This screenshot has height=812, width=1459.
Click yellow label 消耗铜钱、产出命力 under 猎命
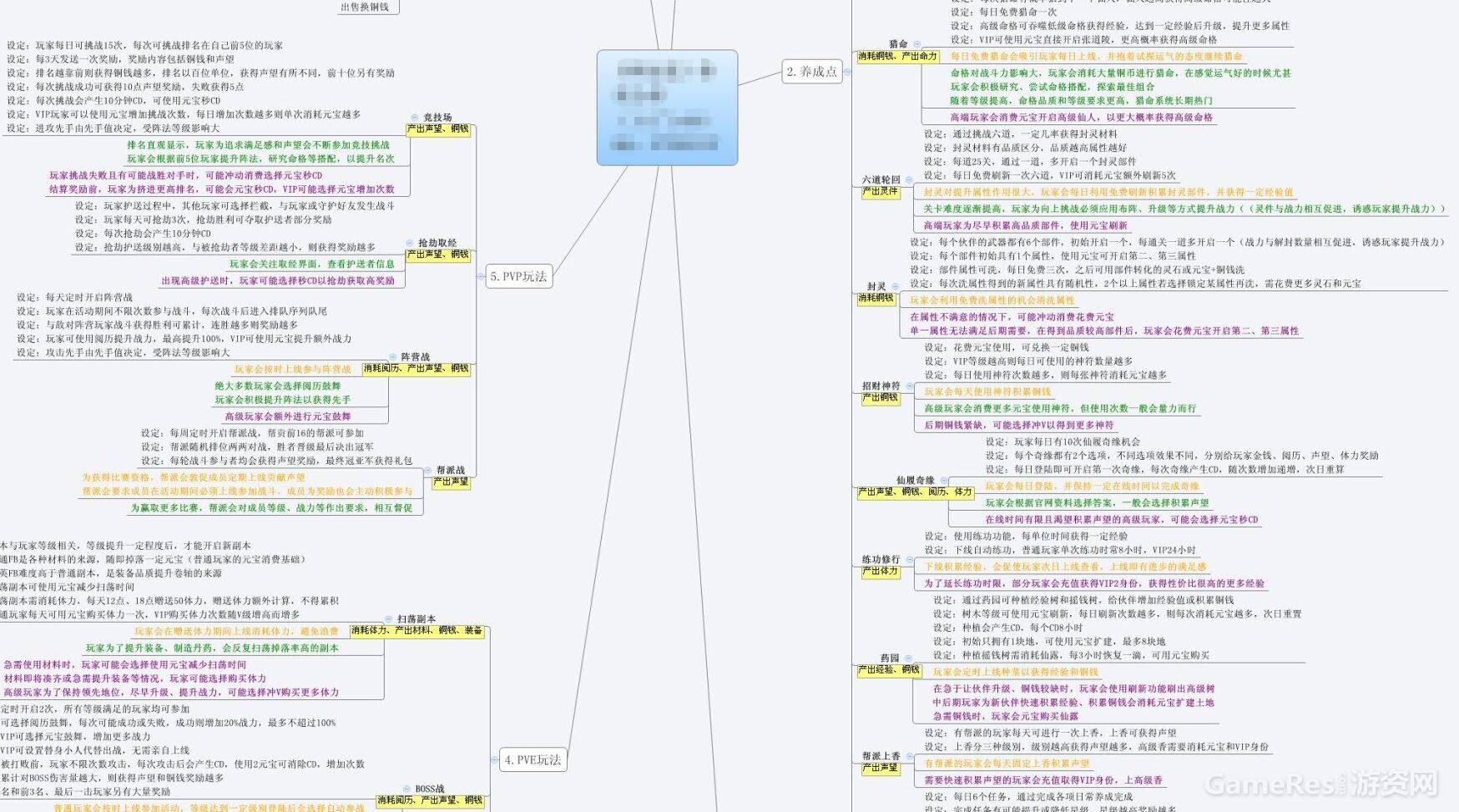pyautogui.click(x=898, y=57)
